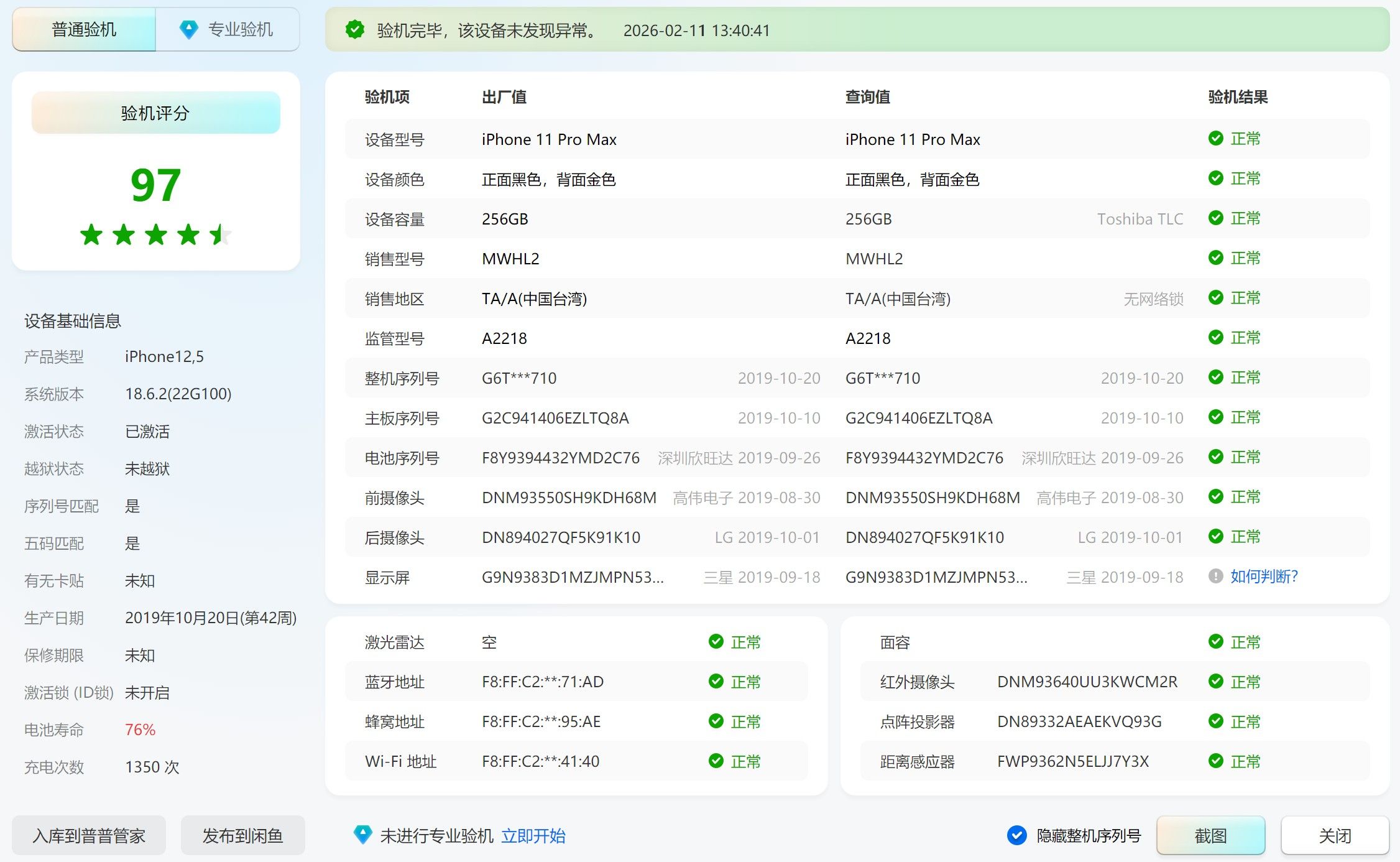Viewport: 1400px width, 862px height.
Task: Click green check icon in 电池序列号 row
Action: click(1217, 457)
